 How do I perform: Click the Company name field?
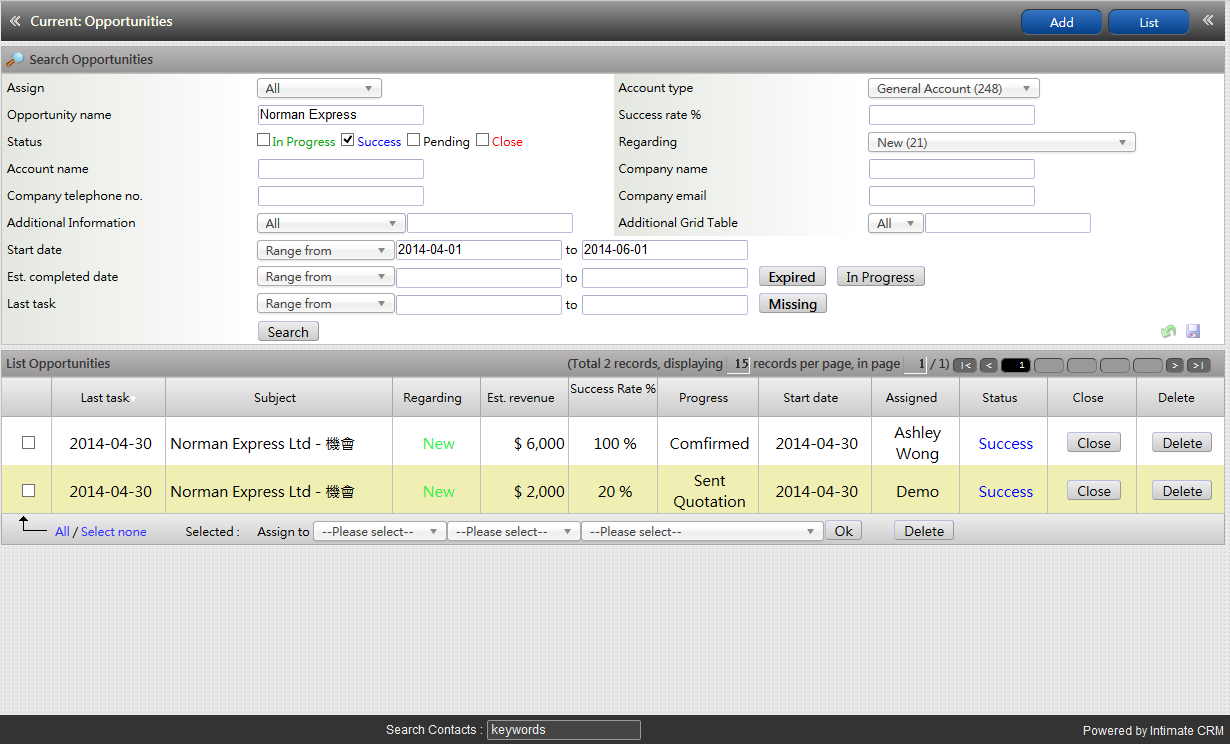point(952,169)
